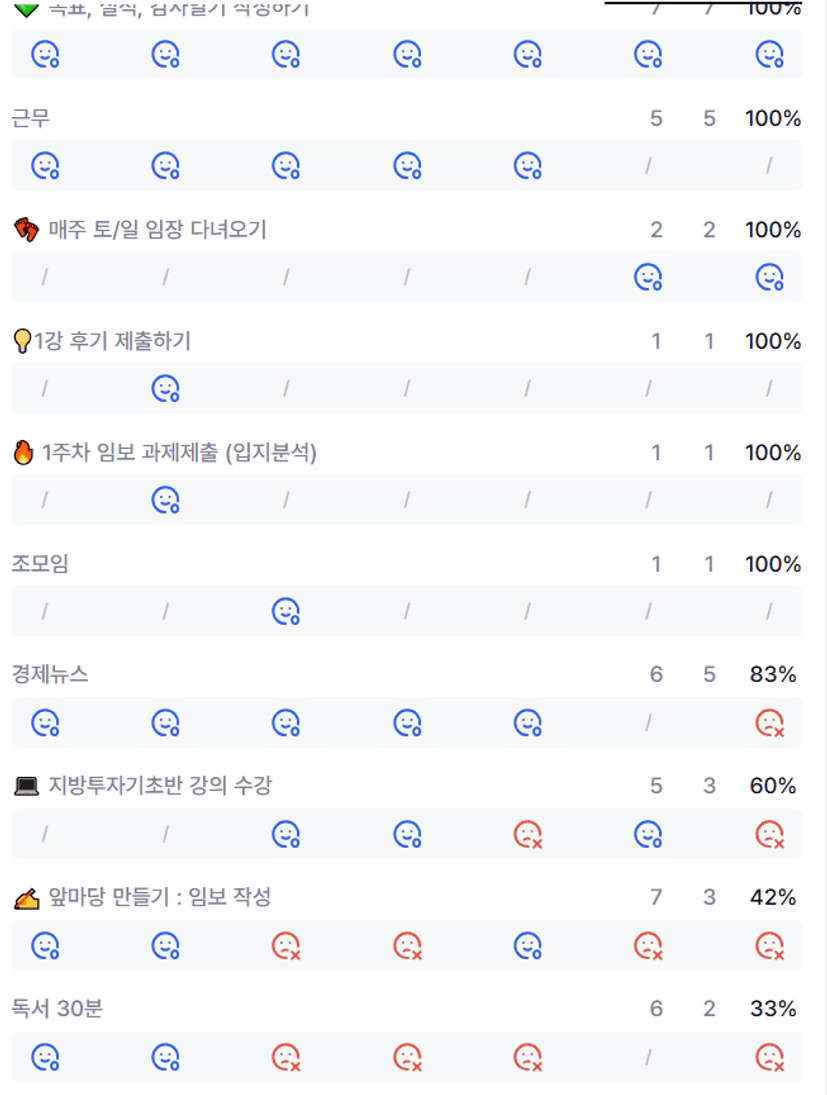
Task: Click the empty slash cell in 독서 30분 row
Action: (x=648, y=1056)
